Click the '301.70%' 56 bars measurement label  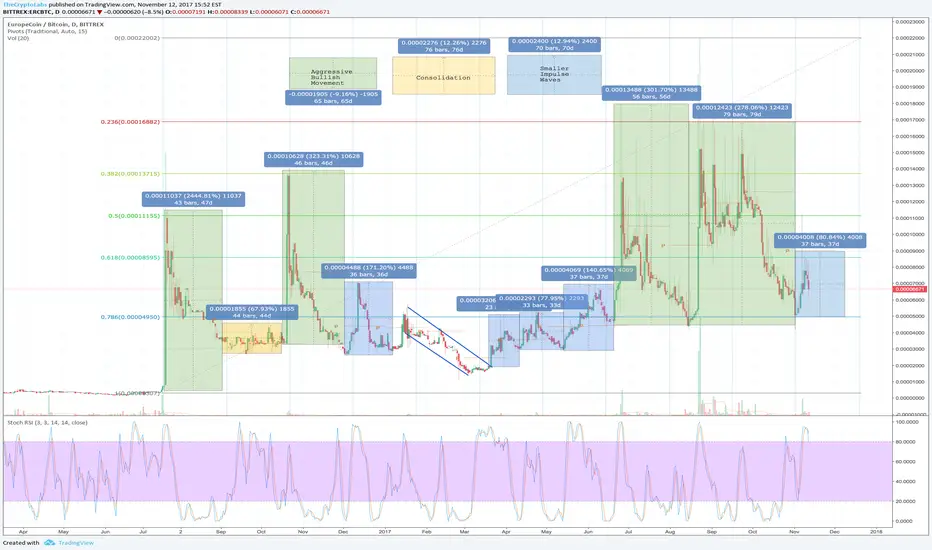click(x=651, y=93)
